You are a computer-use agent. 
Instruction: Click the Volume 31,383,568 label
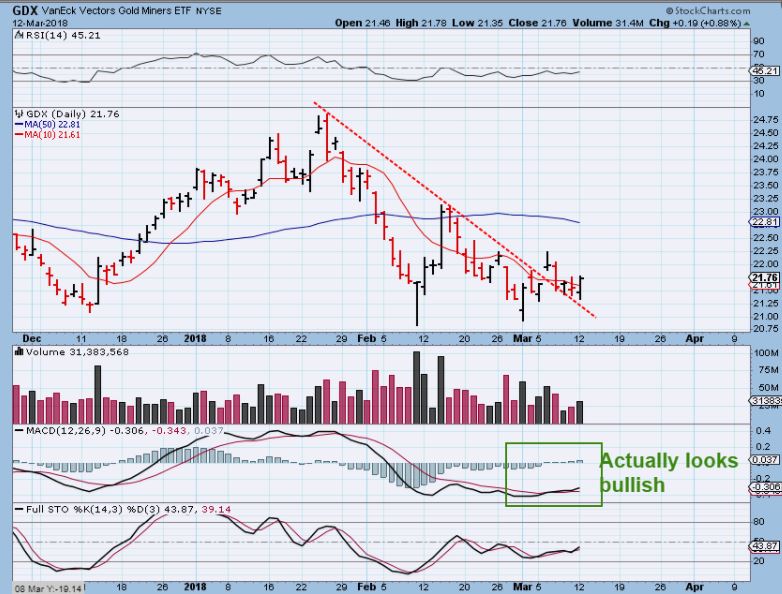(x=77, y=352)
